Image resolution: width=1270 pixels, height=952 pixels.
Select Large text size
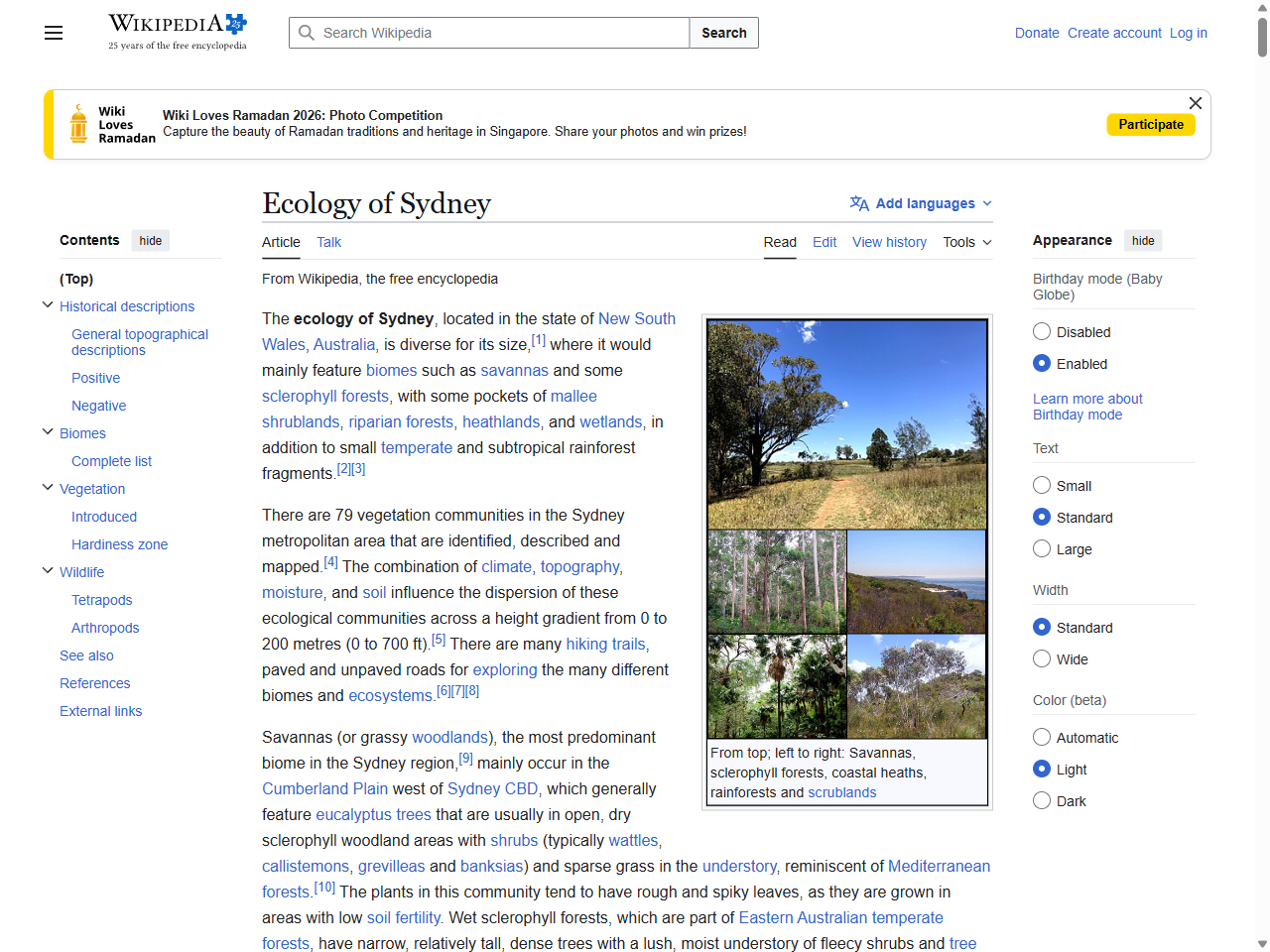[1042, 548]
